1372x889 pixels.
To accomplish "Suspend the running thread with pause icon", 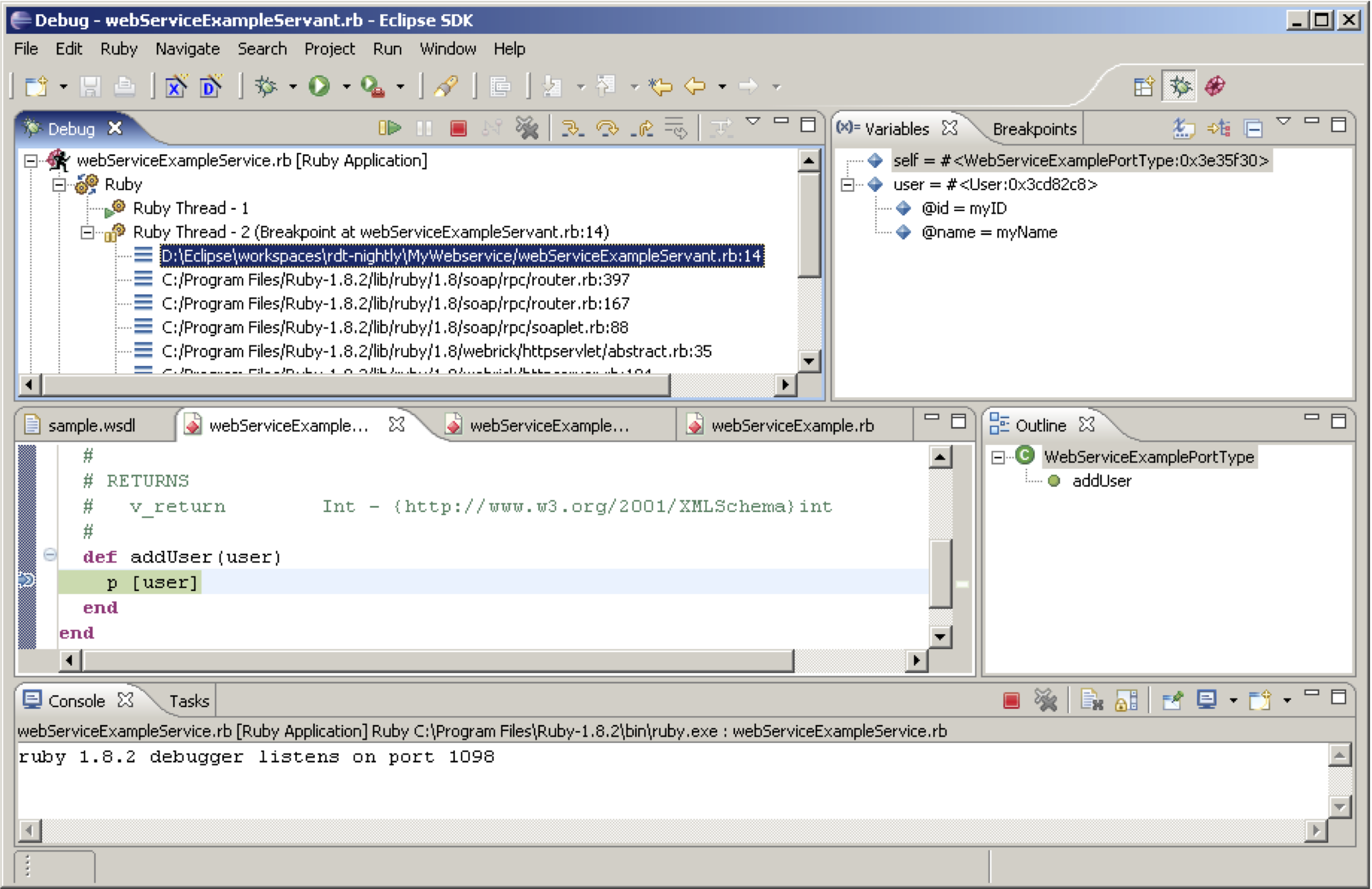I will [423, 129].
